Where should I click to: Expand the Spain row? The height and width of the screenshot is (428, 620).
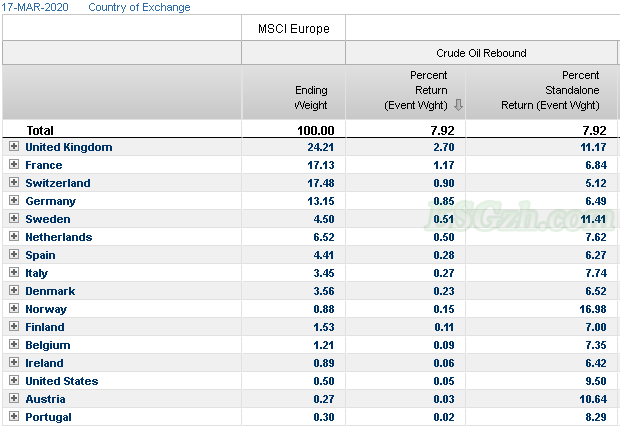(x=14, y=254)
